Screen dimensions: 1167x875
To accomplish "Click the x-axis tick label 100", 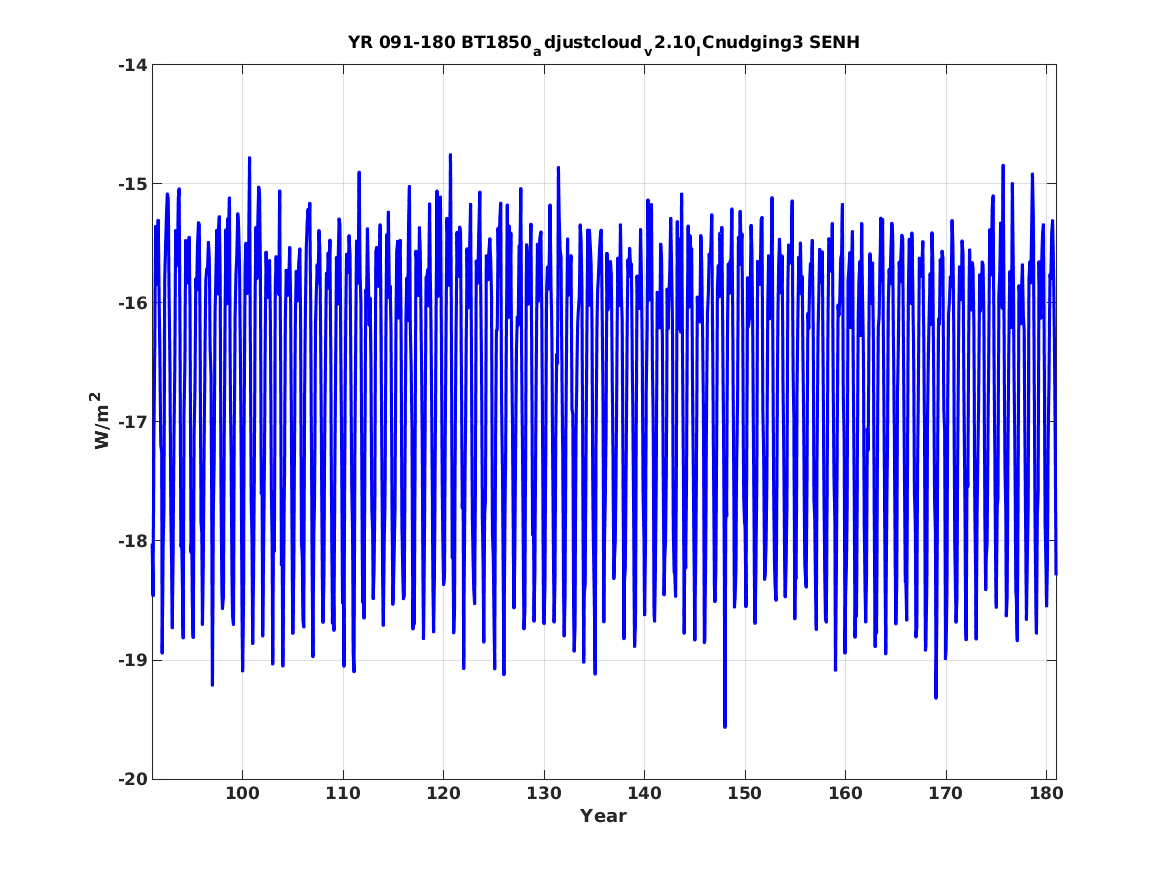I will click(x=243, y=793).
